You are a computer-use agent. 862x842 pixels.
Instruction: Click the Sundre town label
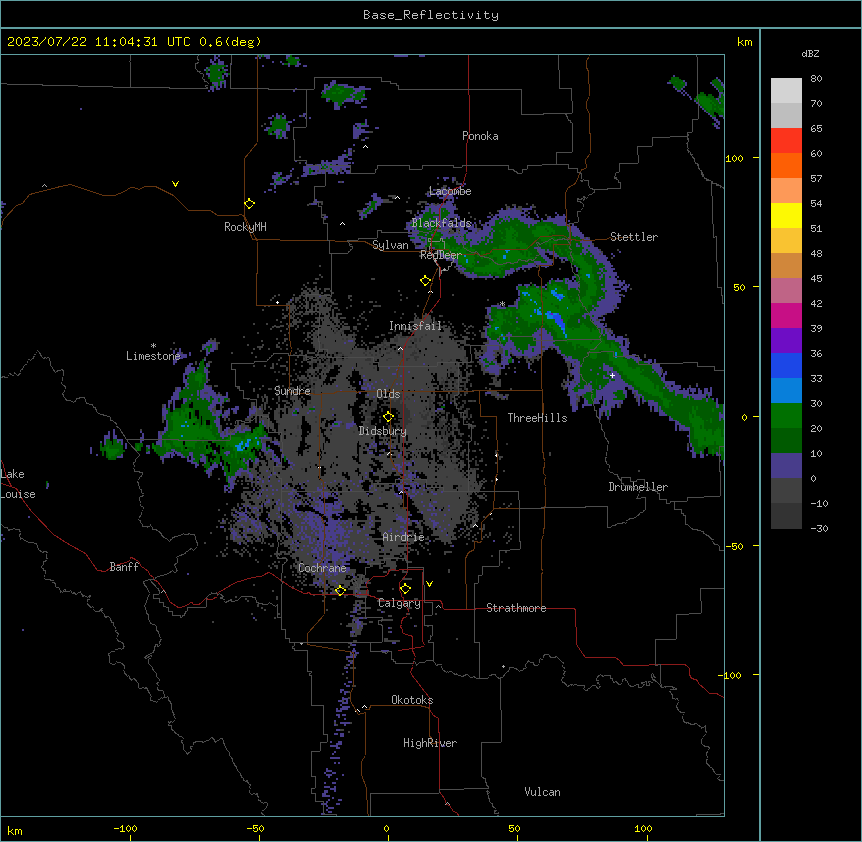point(292,391)
